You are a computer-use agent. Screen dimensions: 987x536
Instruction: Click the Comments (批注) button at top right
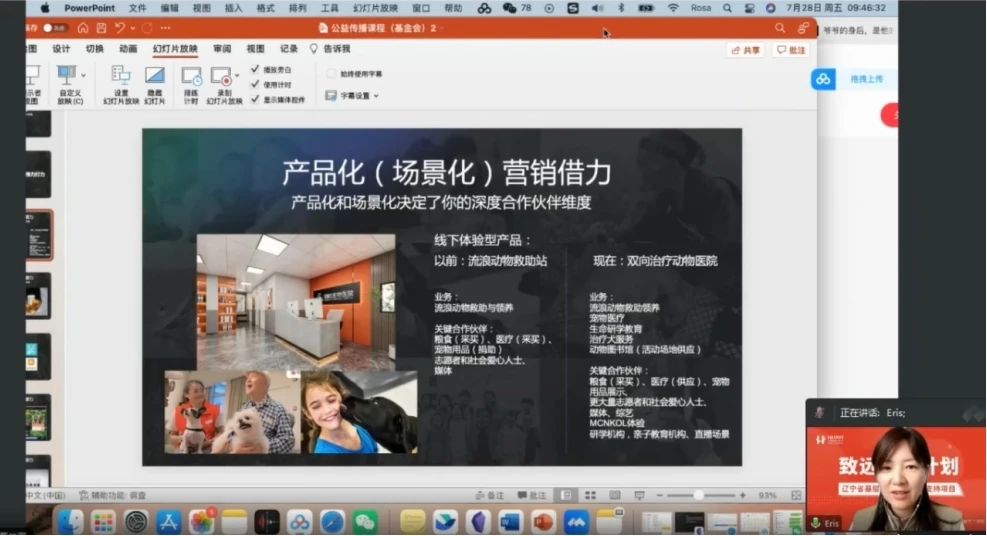coord(791,50)
